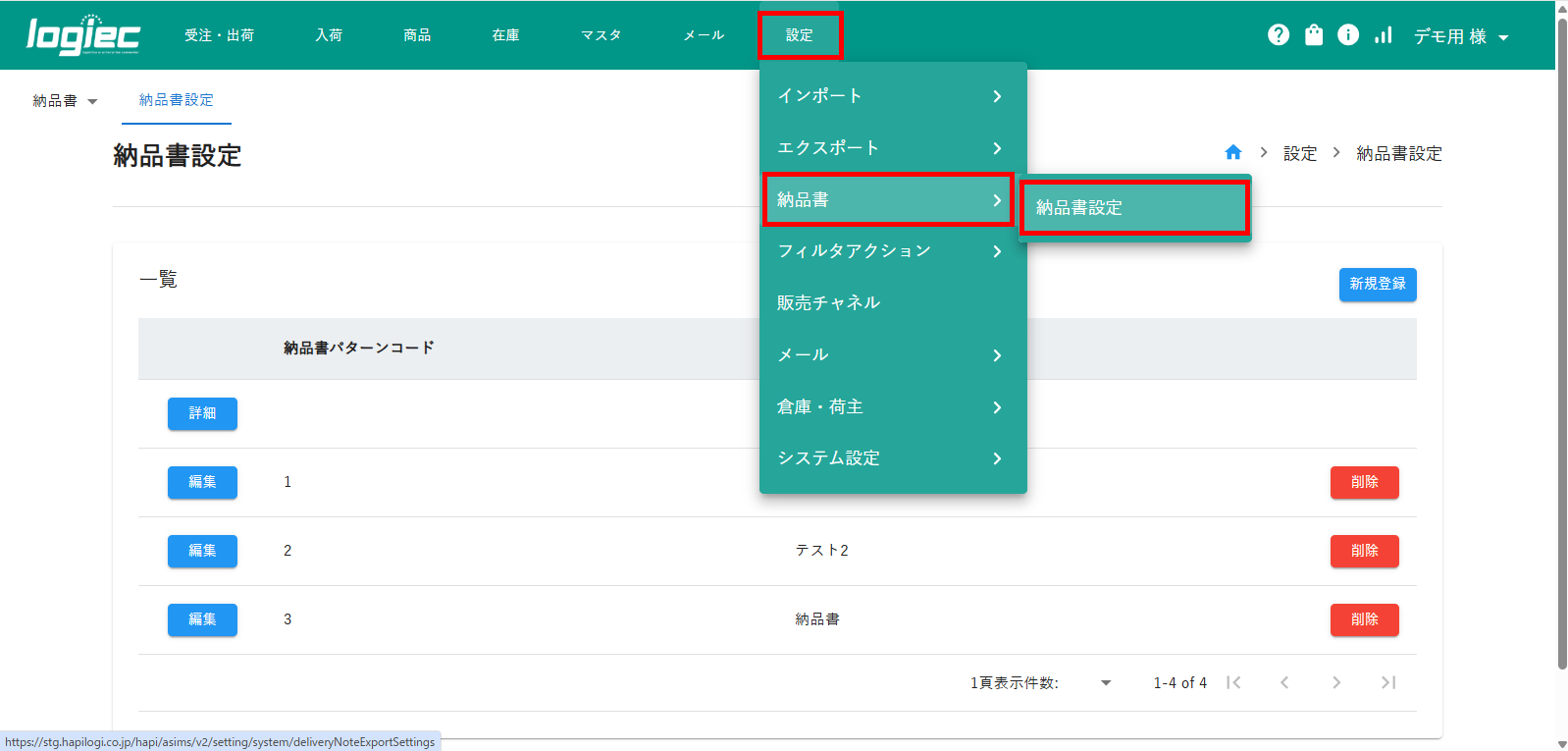Switch to the 納品書設定 tab
1568x751 pixels.
pos(177,100)
